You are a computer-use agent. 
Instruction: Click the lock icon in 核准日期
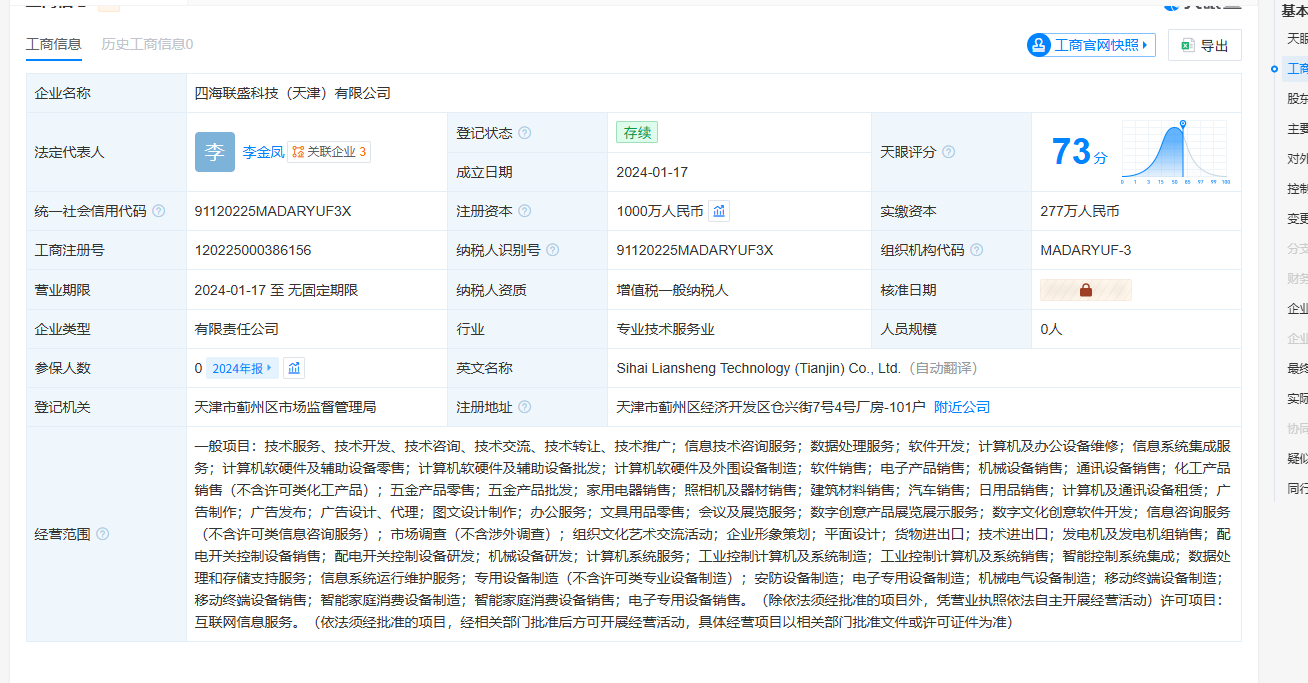click(1085, 290)
